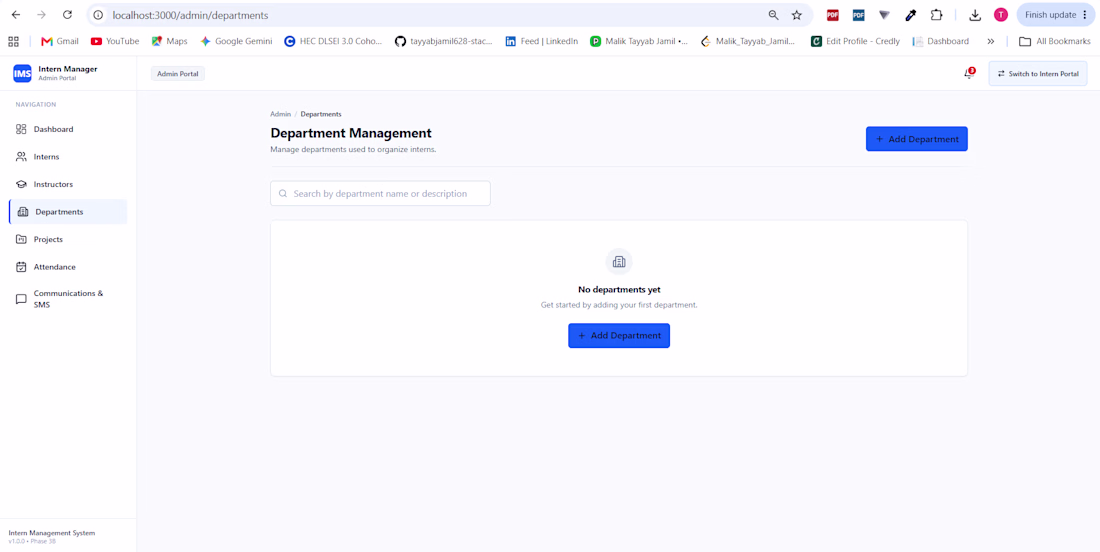
Task: Click the blue PDF extension icon
Action: 859,15
